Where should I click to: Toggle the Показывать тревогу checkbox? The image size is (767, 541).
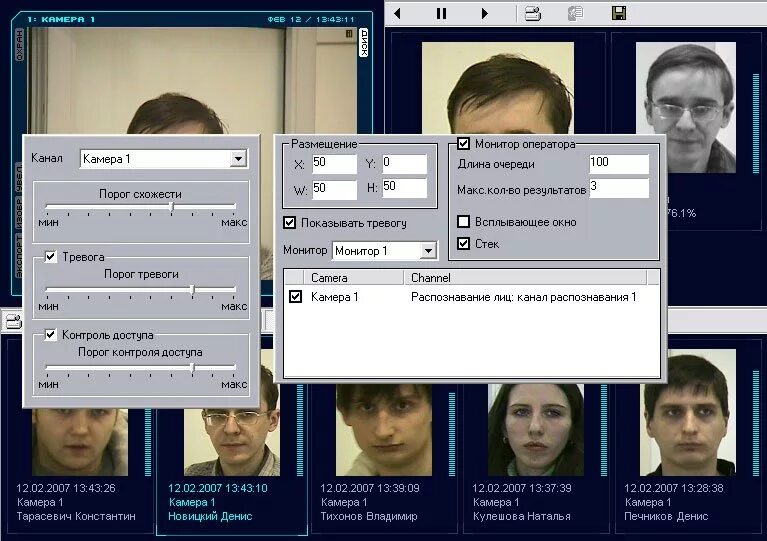[x=290, y=223]
